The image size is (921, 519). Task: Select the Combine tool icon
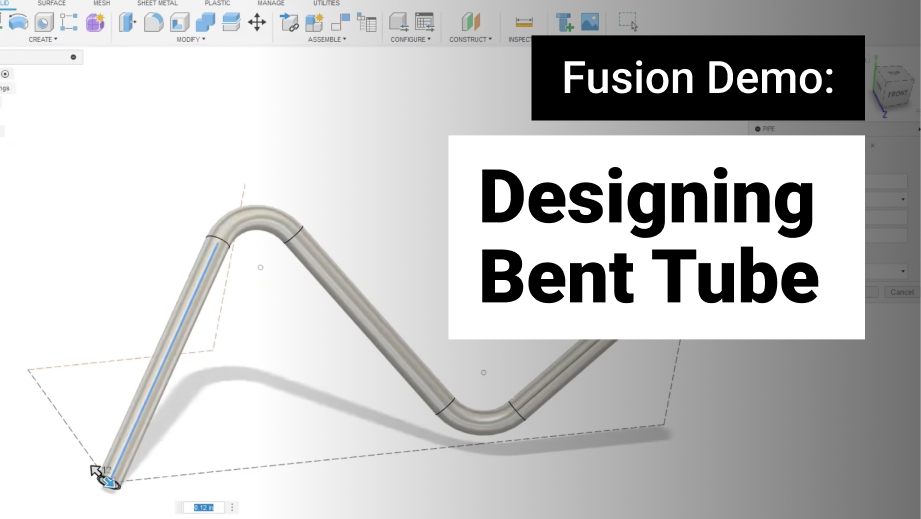pos(205,22)
